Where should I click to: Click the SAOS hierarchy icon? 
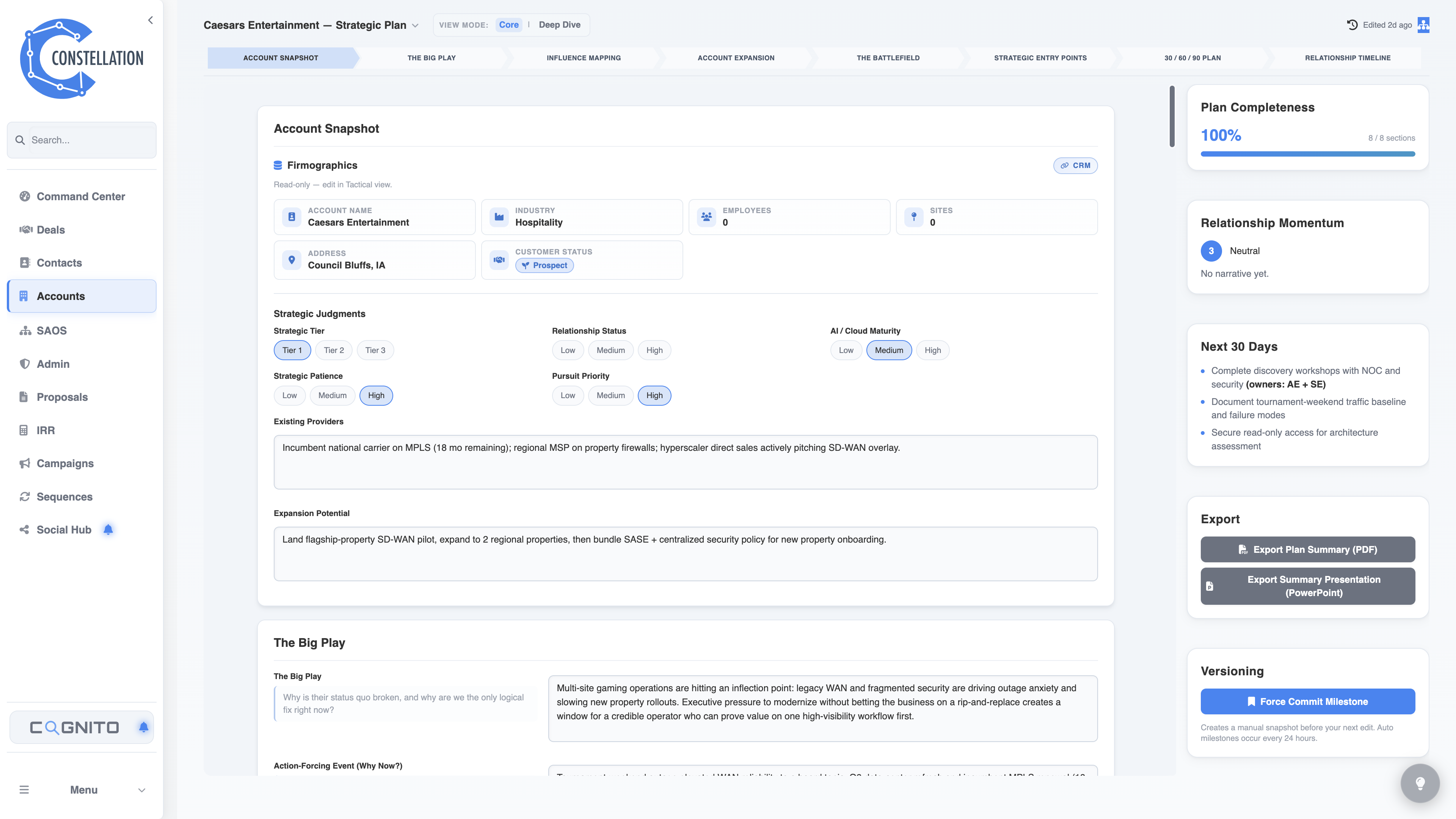25,331
